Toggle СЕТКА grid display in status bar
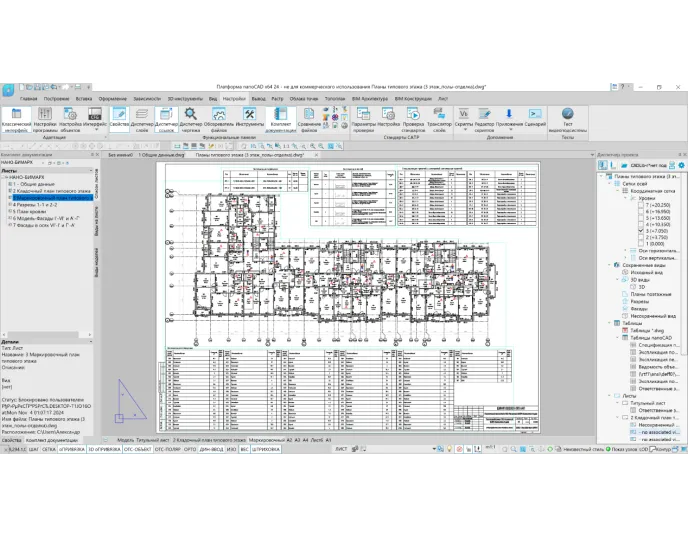Image resolution: width=688 pixels, height=537 pixels. [x=46, y=450]
